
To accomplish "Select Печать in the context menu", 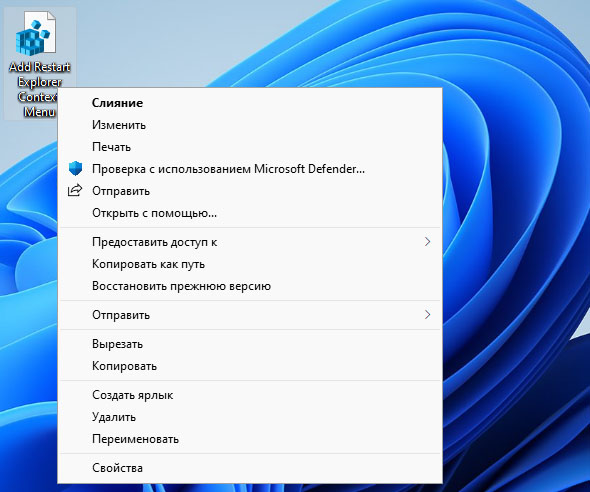I will click(x=250, y=147).
